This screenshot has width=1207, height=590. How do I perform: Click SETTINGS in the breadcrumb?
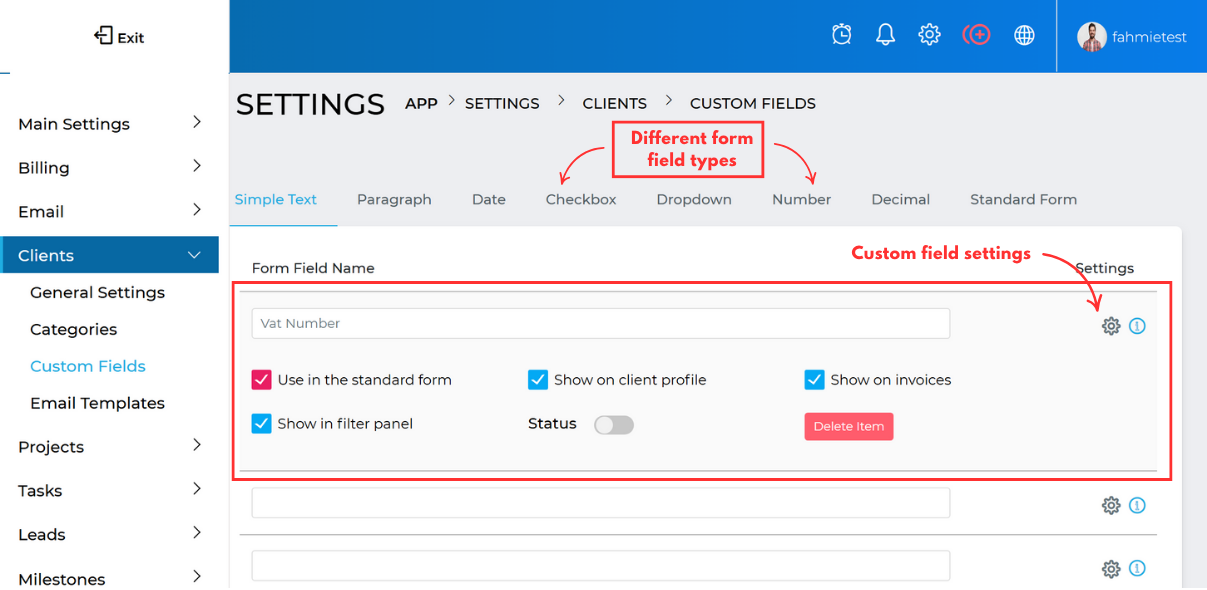(x=502, y=103)
